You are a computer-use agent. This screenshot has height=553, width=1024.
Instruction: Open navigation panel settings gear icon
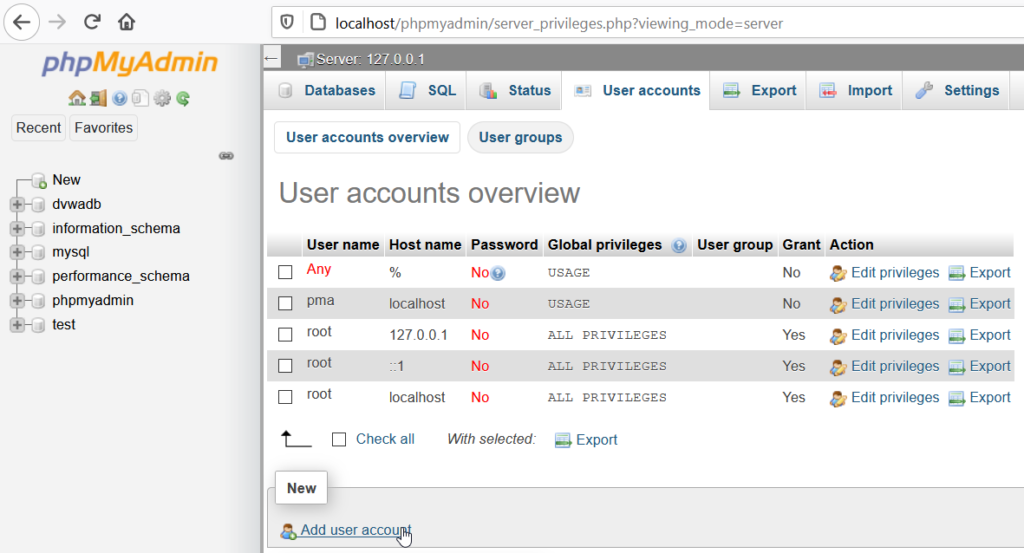(x=162, y=98)
